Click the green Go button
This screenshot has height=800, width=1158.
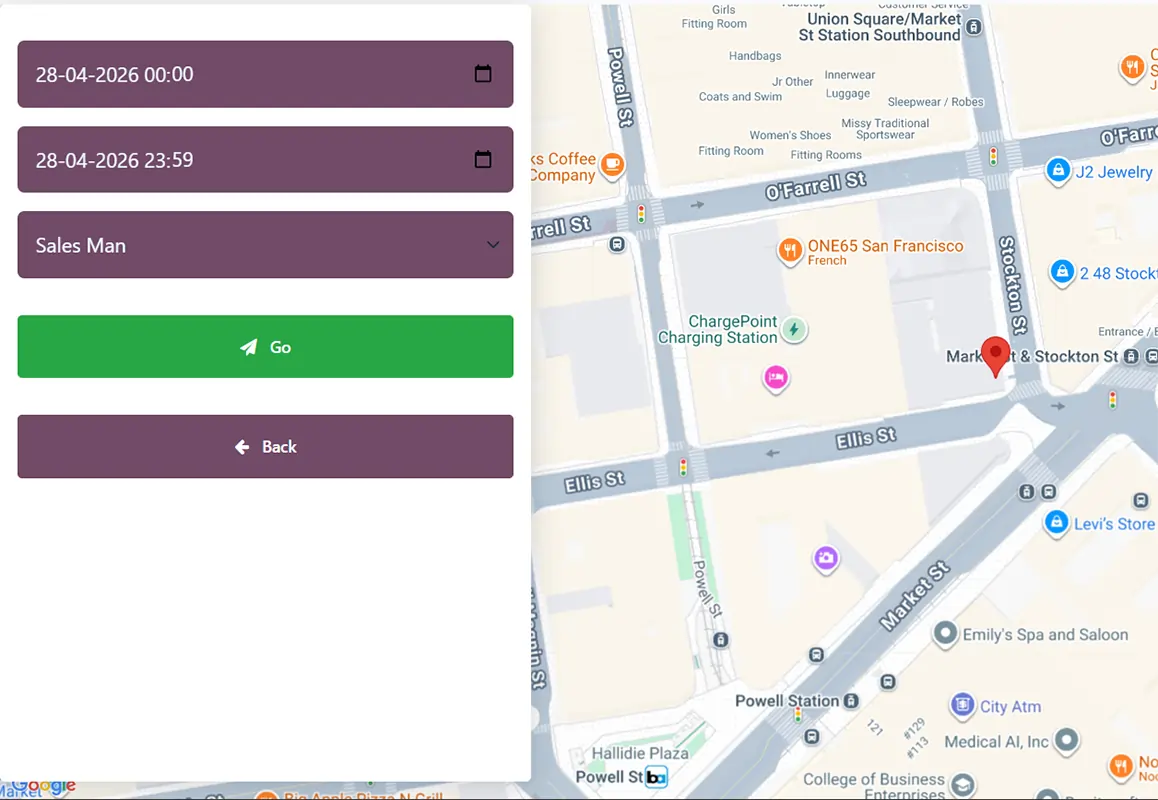click(265, 346)
